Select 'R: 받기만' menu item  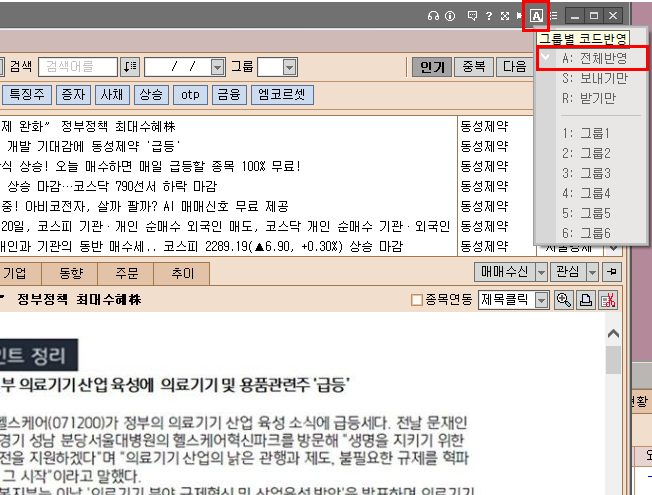pyautogui.click(x=592, y=98)
